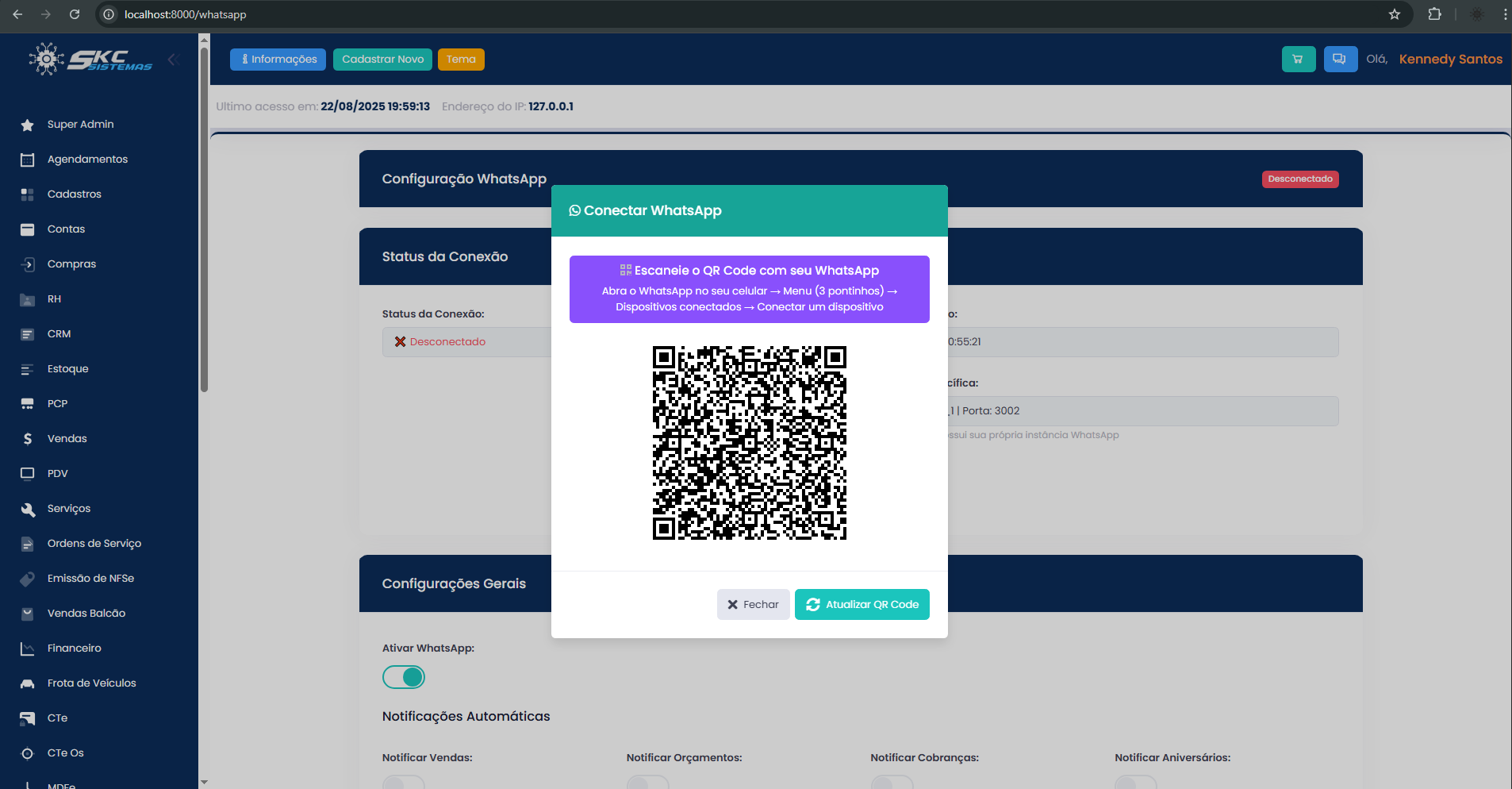
Task: Bookmark this page with the star icon
Action: click(1395, 14)
